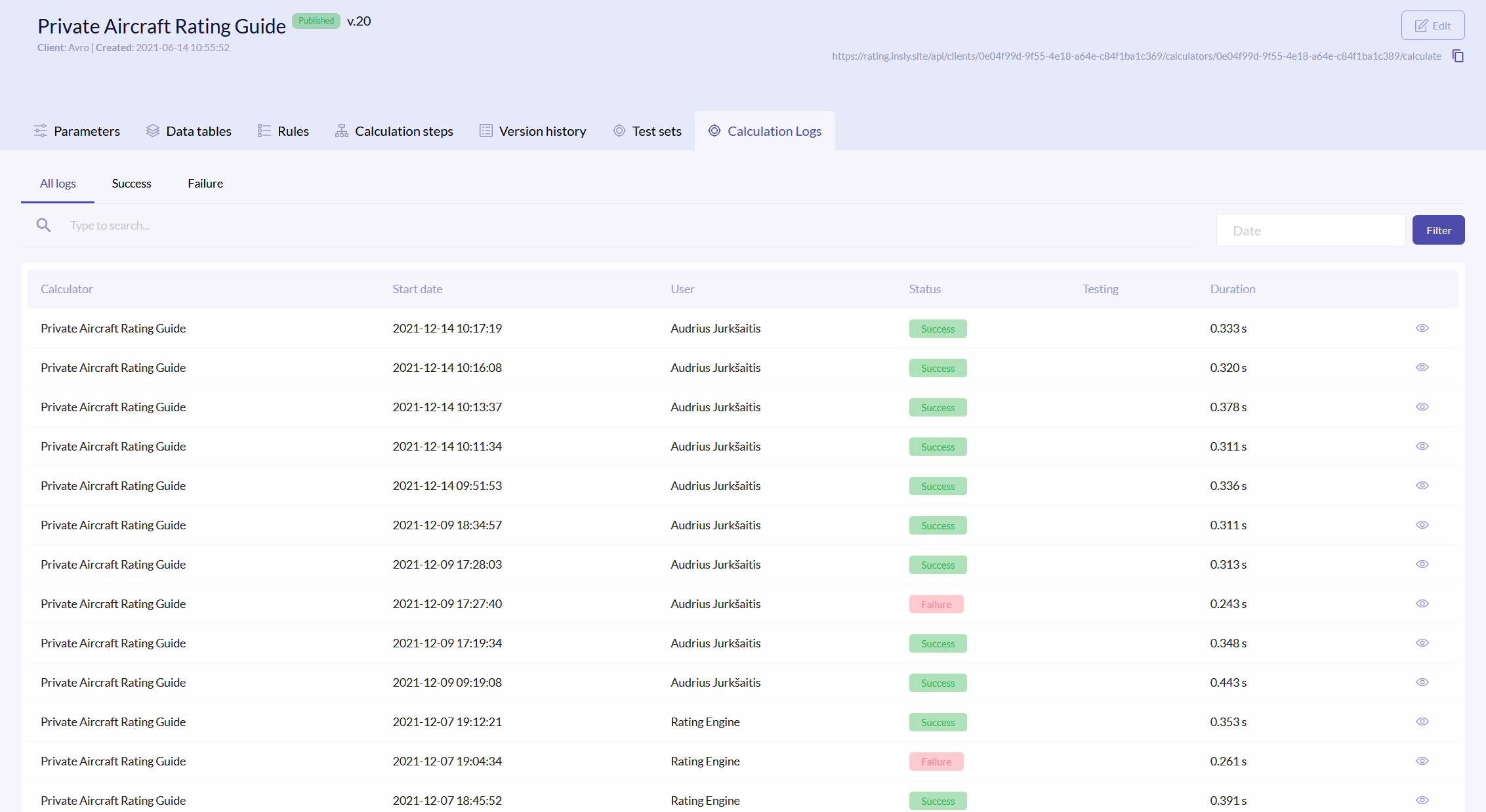Click the Calculation steps flowchart icon
The image size is (1486, 812).
(341, 131)
